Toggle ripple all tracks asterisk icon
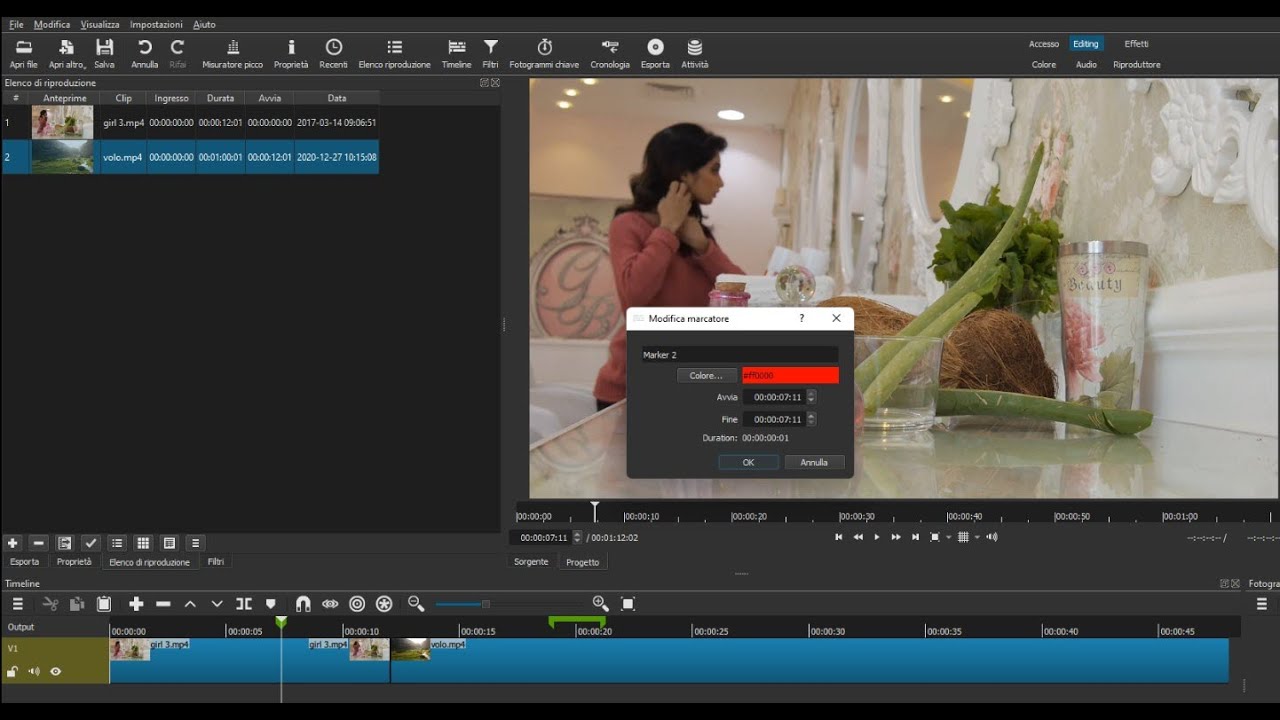This screenshot has height=720, width=1280. [x=384, y=604]
